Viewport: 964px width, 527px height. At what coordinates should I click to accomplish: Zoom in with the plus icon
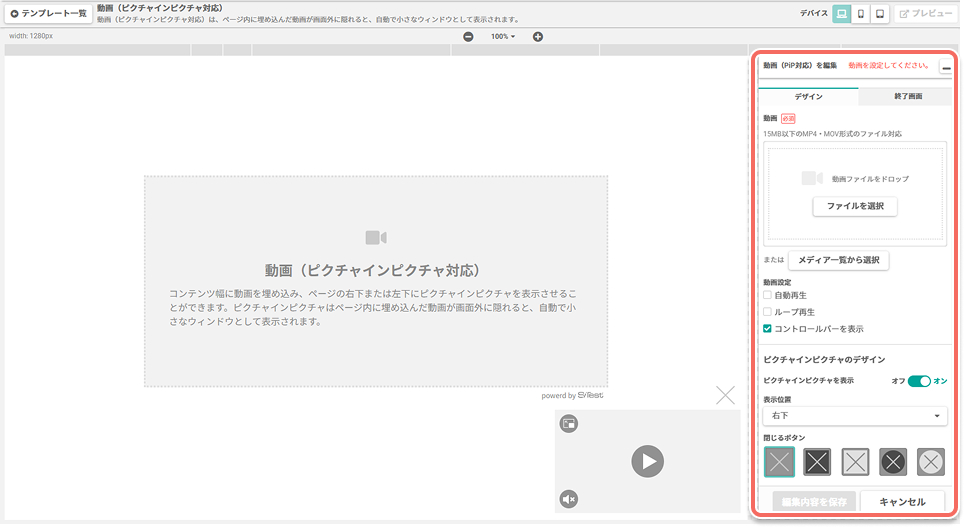pyautogui.click(x=538, y=37)
